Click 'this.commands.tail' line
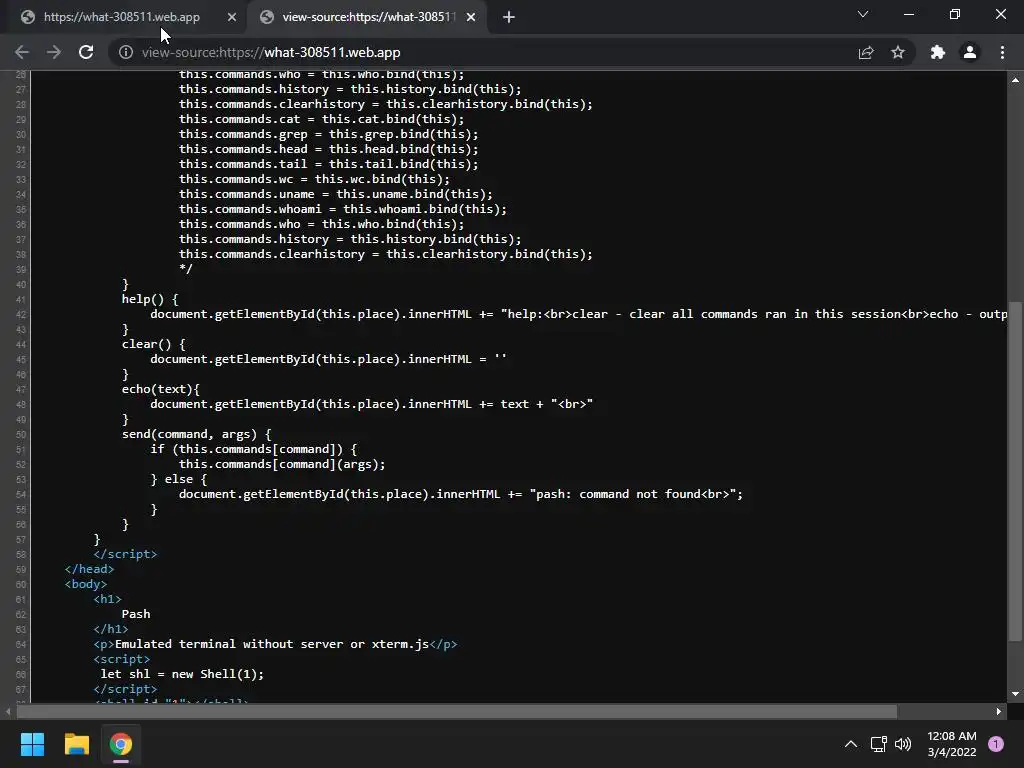This screenshot has width=1024, height=768. (x=328, y=164)
